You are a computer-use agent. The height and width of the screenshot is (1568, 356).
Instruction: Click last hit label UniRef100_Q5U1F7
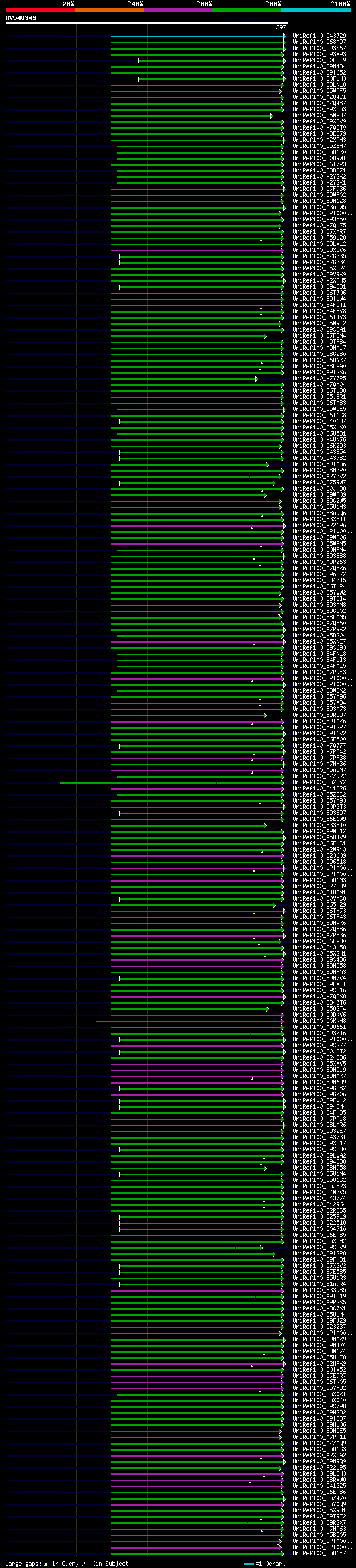[319, 1553]
